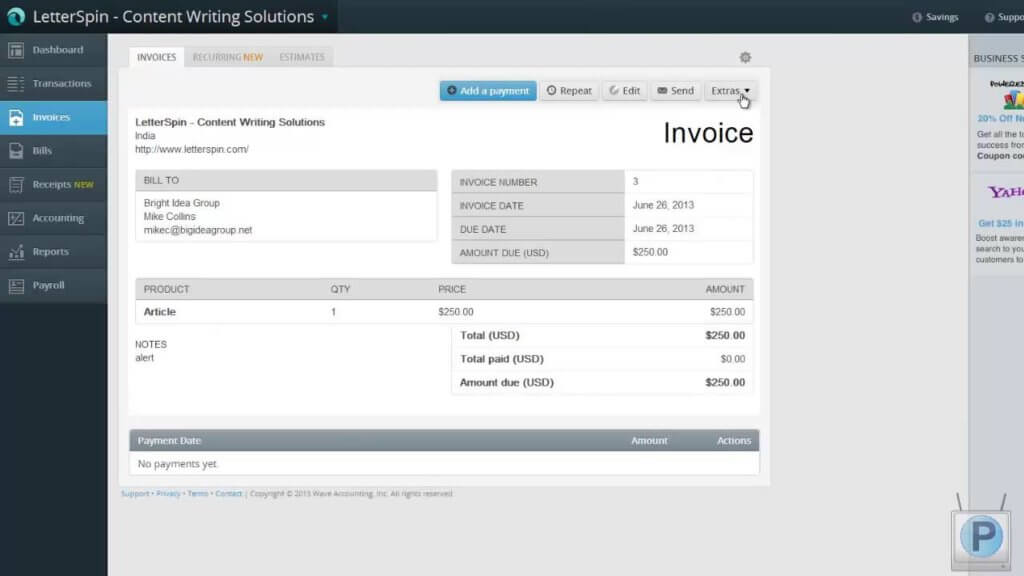This screenshot has height=576, width=1024.
Task: Select the letterspin.com URL text
Action: (192, 150)
